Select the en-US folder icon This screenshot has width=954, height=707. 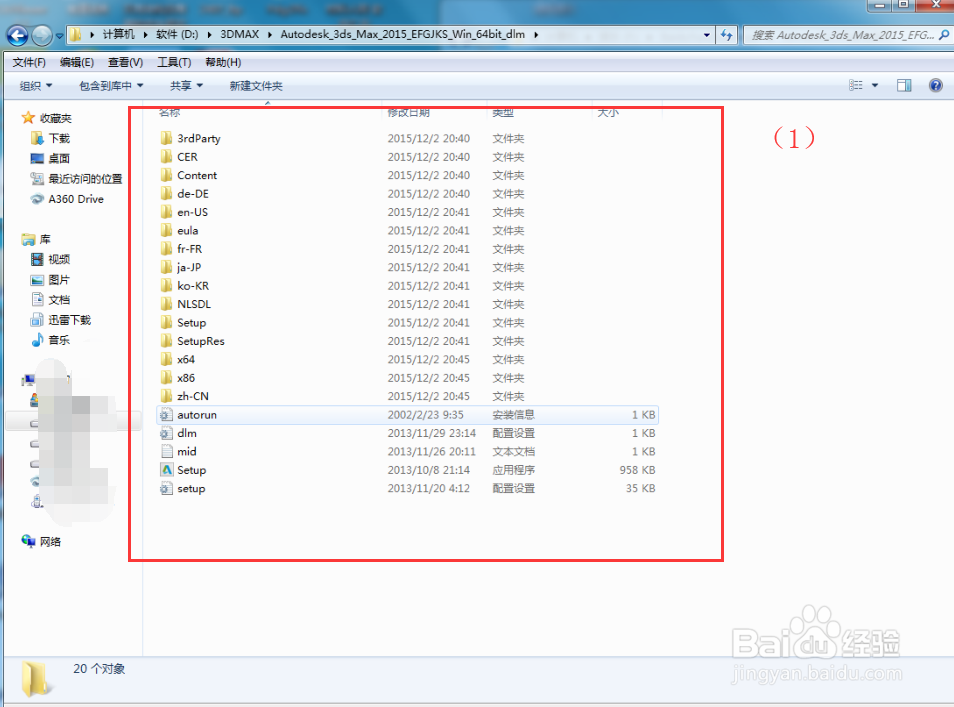click(x=166, y=212)
